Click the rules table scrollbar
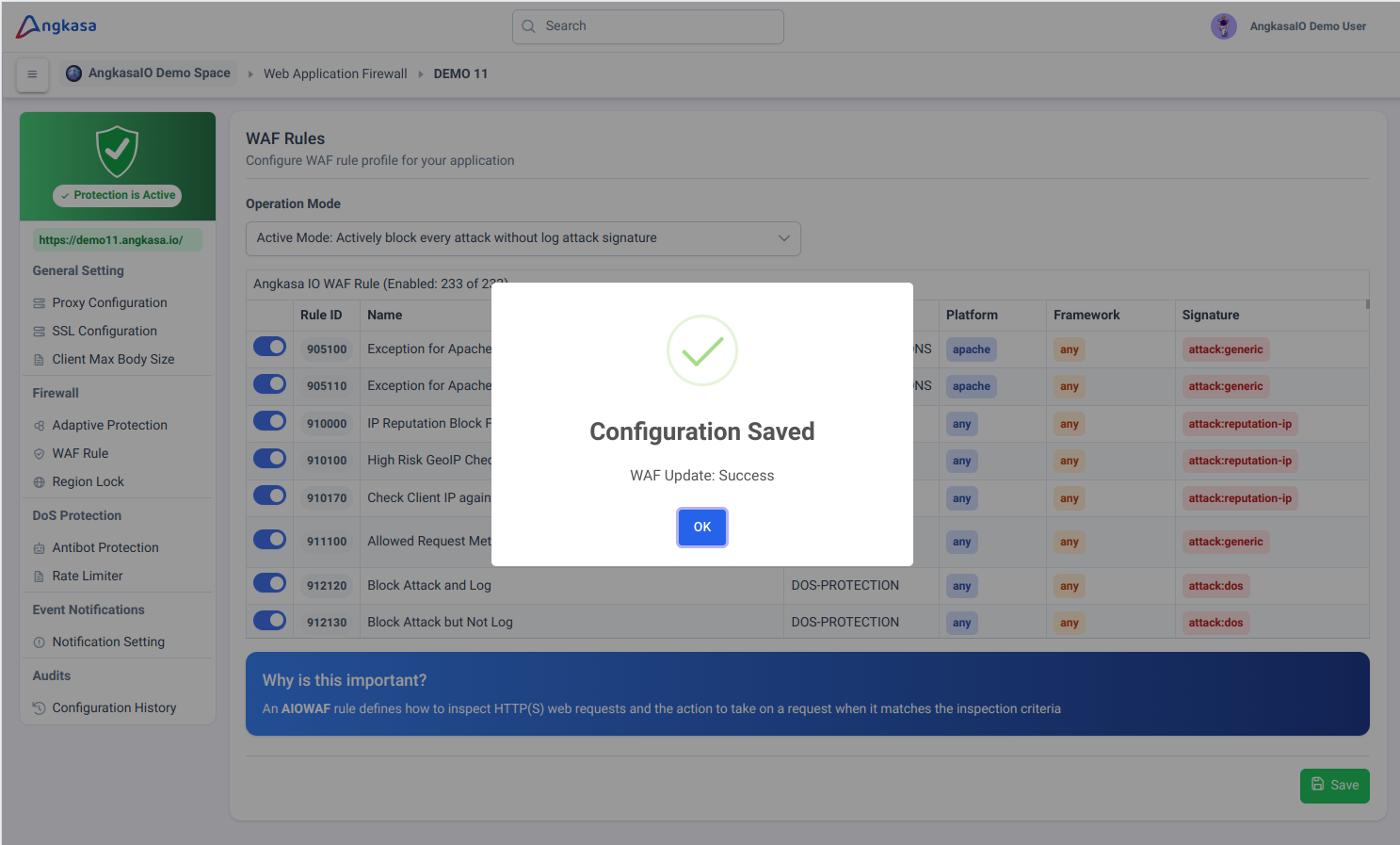The width and height of the screenshot is (1400, 845). tap(1367, 305)
